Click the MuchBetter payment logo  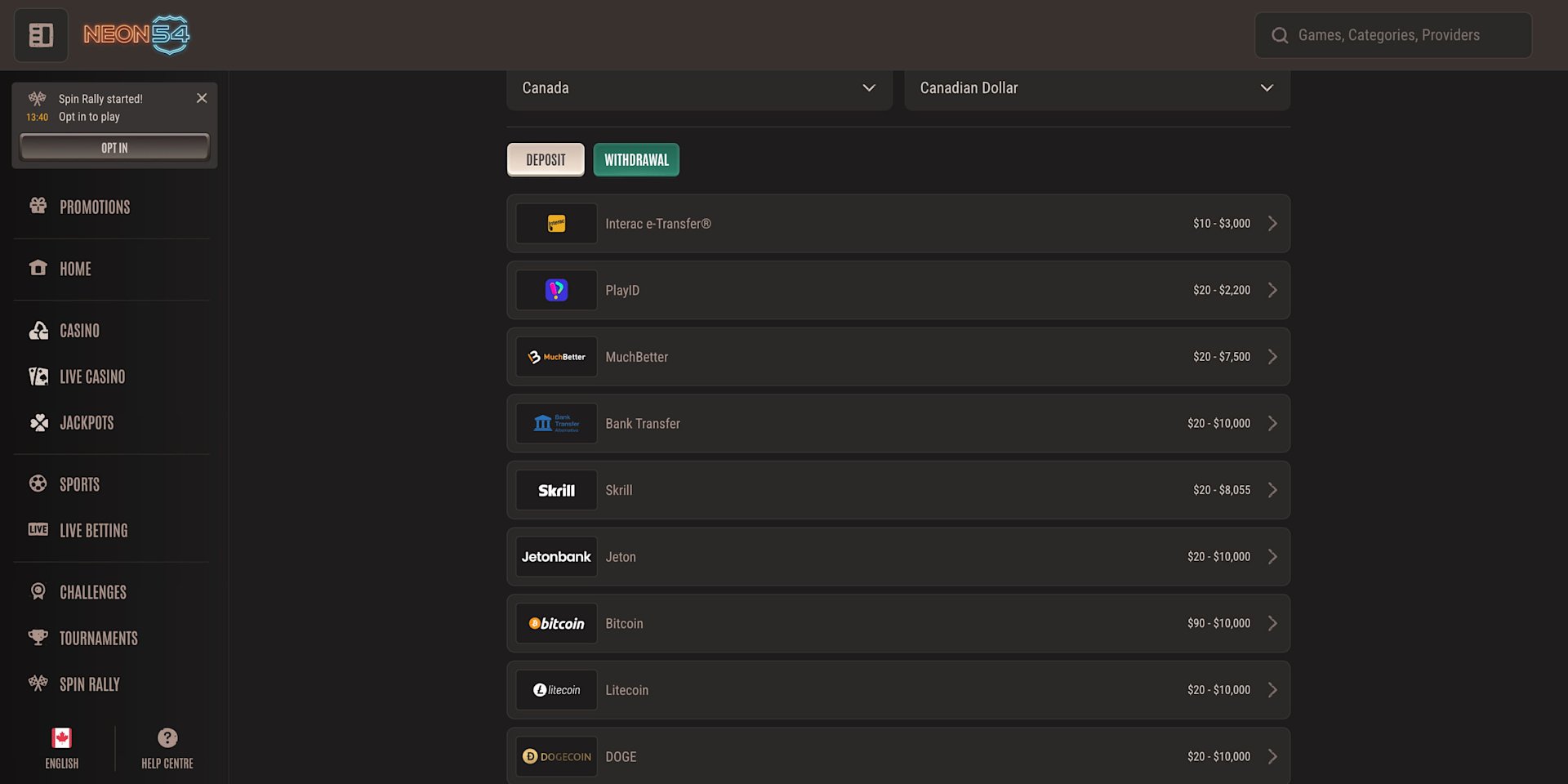click(556, 357)
